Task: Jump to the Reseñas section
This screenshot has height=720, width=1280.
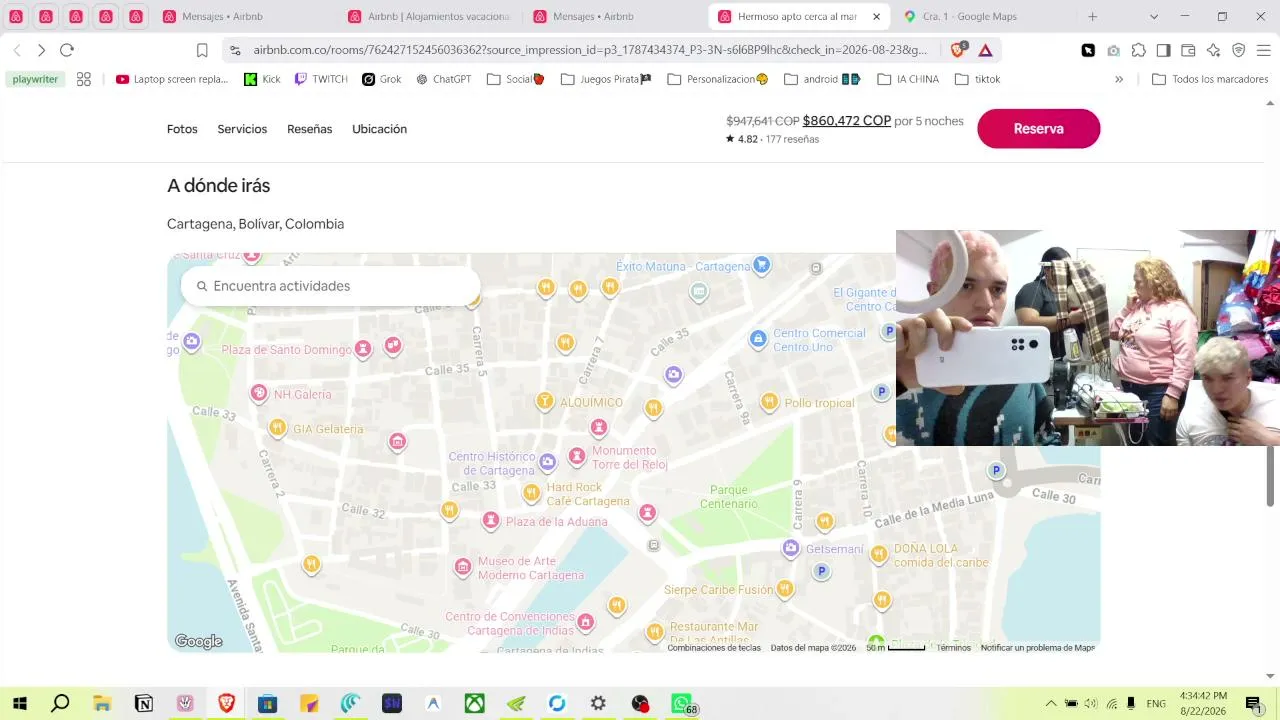Action: (x=309, y=129)
